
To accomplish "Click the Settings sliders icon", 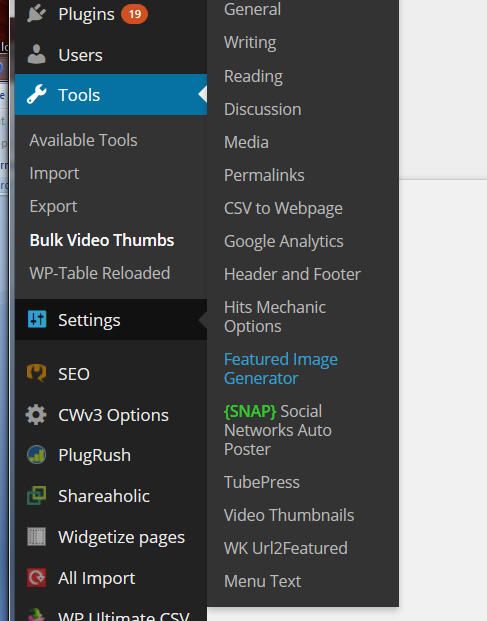I will [x=37, y=319].
